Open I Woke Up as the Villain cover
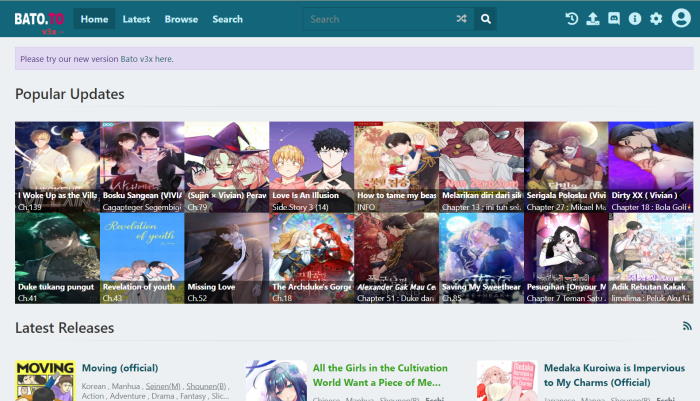This screenshot has width=700, height=401. (57, 167)
